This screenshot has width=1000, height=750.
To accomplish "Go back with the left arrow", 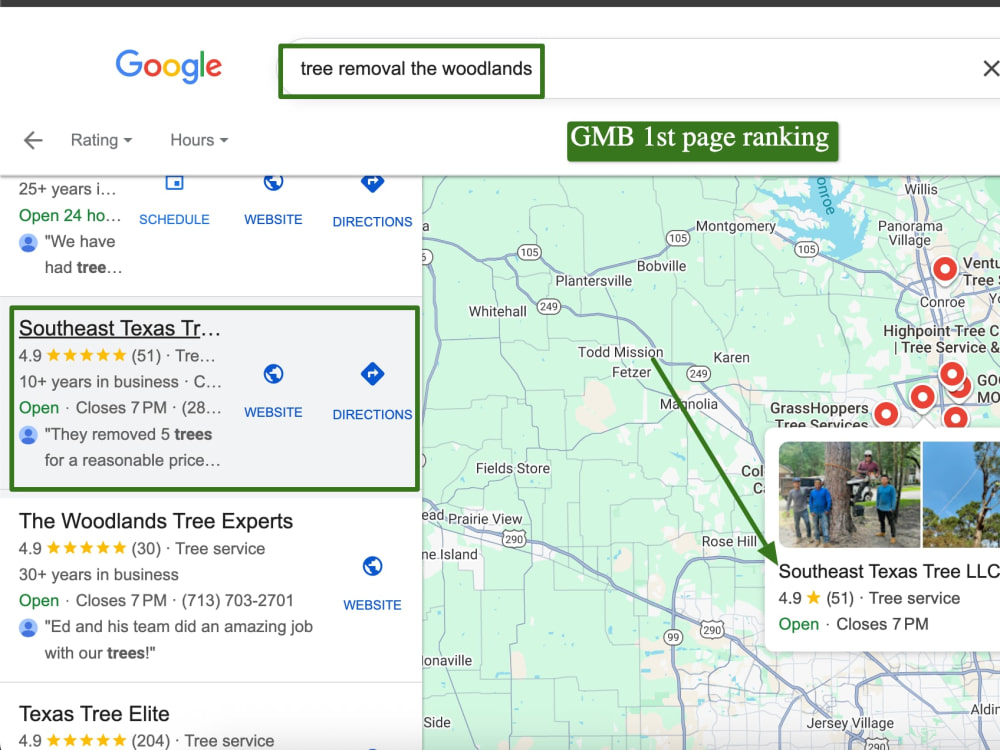I will (33, 140).
